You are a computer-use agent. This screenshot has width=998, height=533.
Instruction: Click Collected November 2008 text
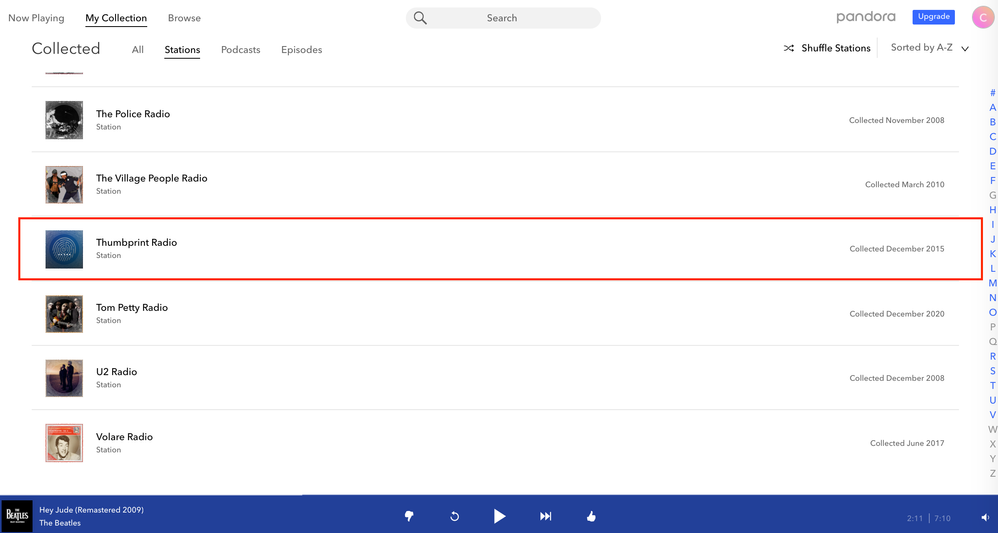point(897,120)
